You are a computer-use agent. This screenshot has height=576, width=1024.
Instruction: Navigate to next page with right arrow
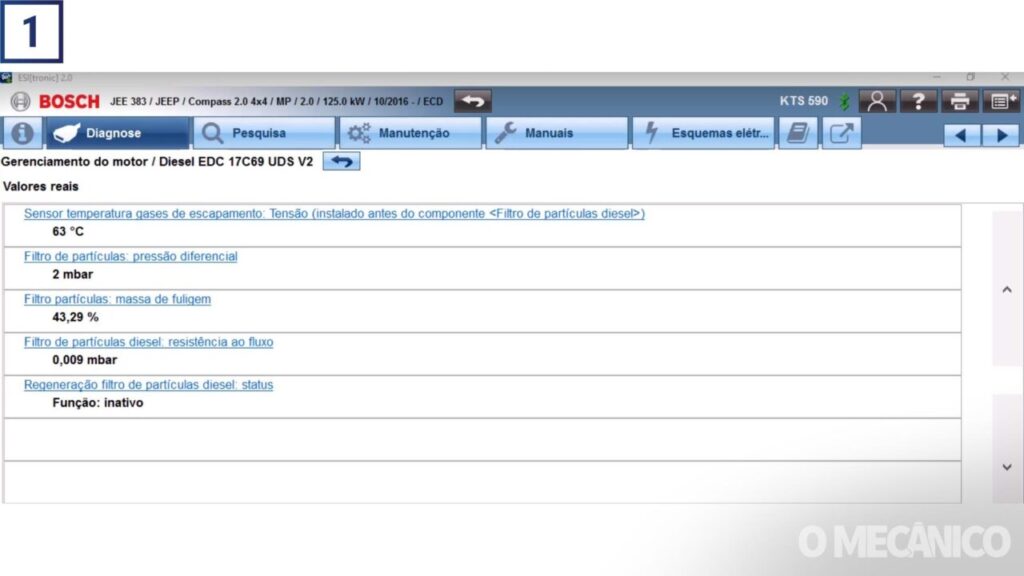click(1000, 134)
